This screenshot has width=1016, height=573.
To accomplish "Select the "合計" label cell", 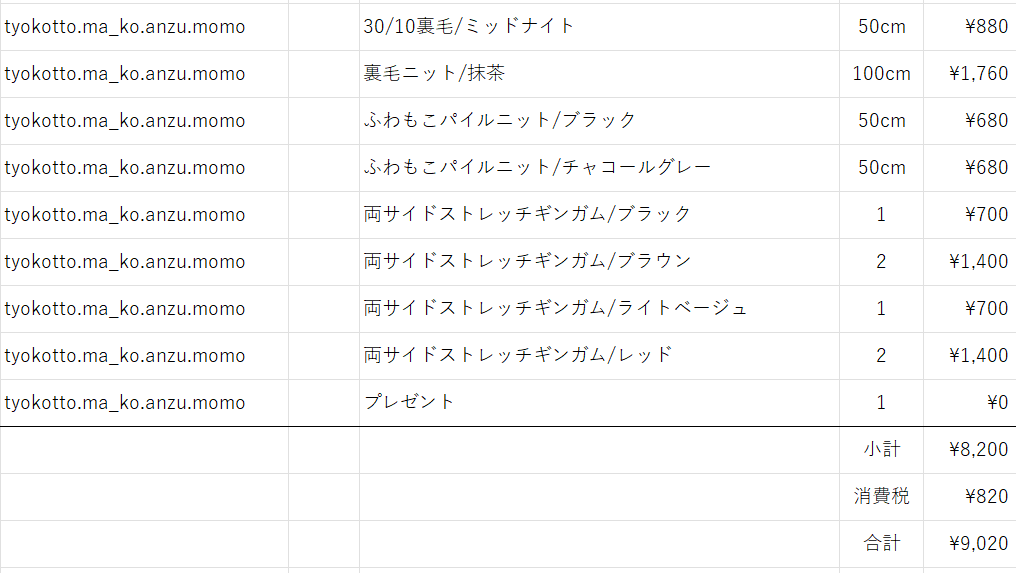I will [x=881, y=544].
